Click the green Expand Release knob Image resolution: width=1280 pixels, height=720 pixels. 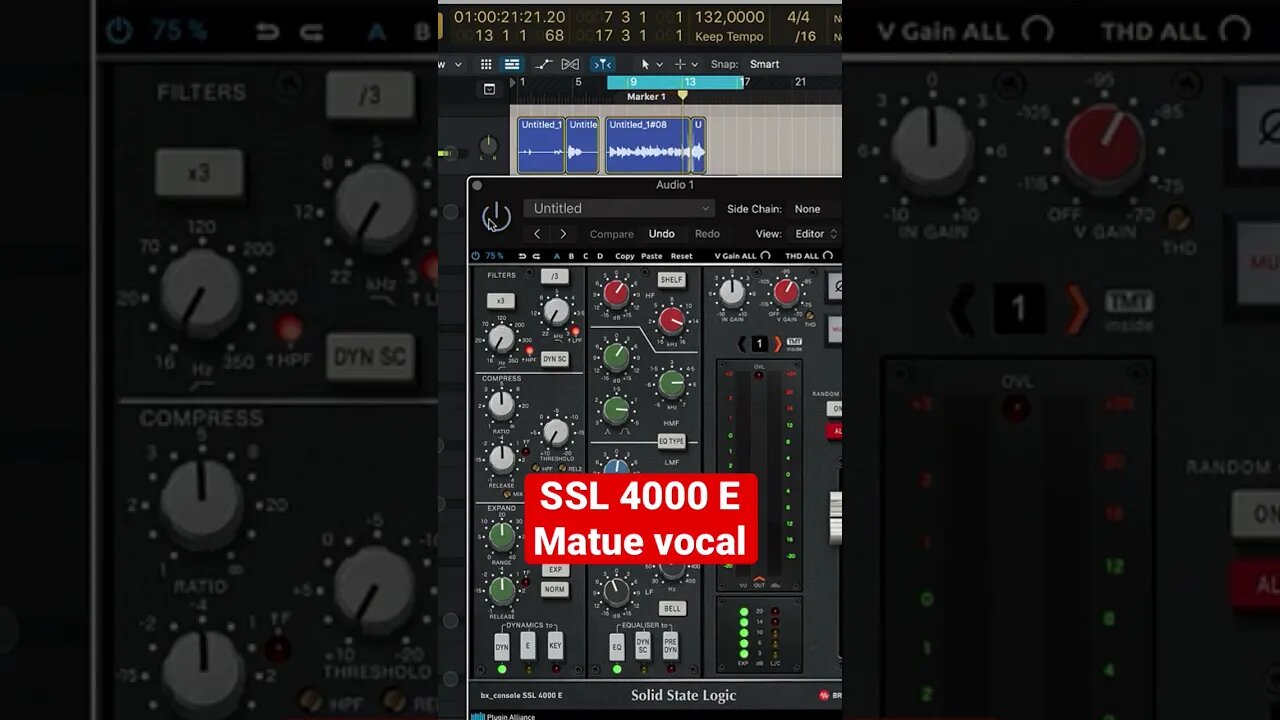point(502,590)
